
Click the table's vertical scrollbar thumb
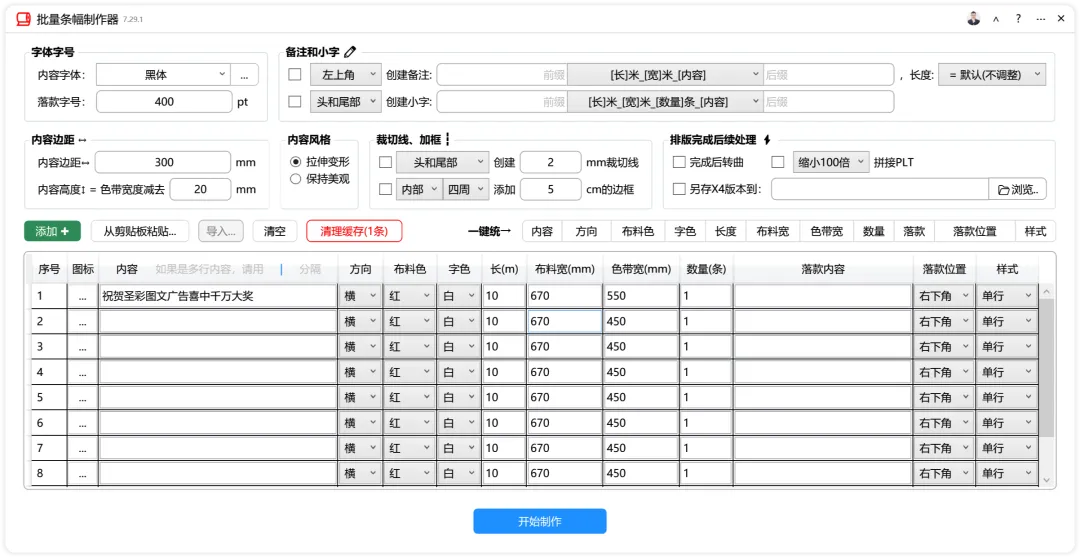click(x=1046, y=369)
